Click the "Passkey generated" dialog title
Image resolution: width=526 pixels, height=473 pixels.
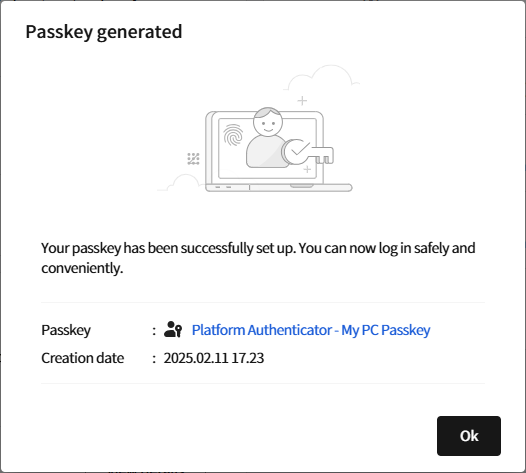pyautogui.click(x=104, y=32)
